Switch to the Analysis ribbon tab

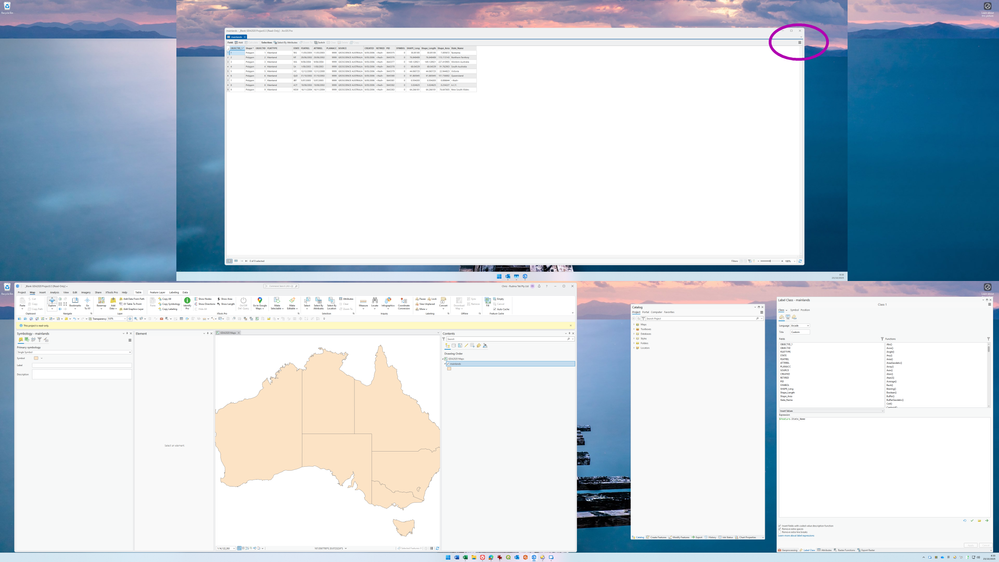[54, 292]
